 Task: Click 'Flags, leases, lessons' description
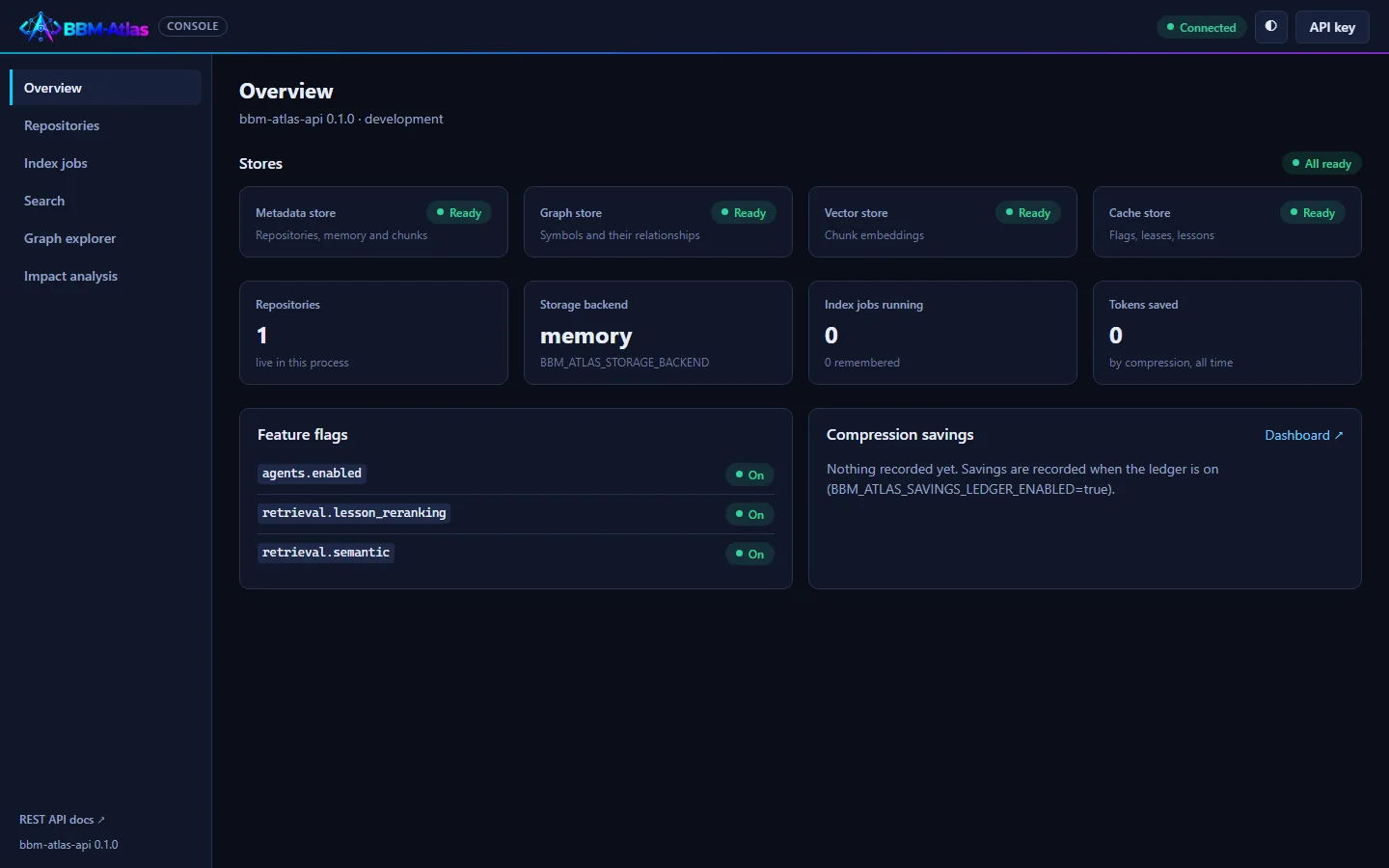click(1161, 235)
